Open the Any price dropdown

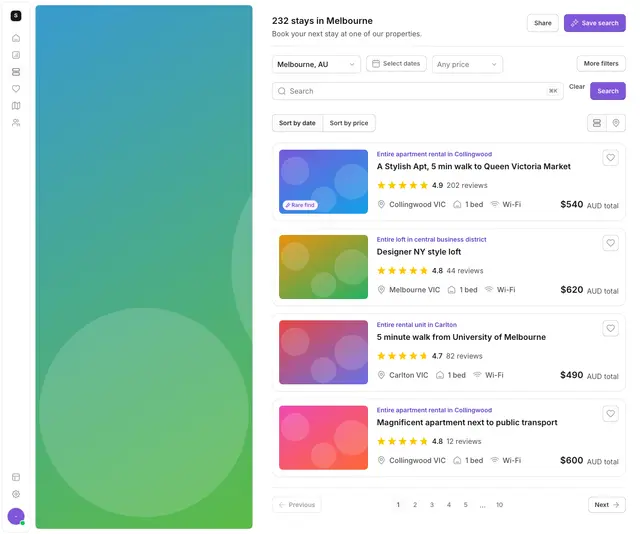[x=467, y=65]
